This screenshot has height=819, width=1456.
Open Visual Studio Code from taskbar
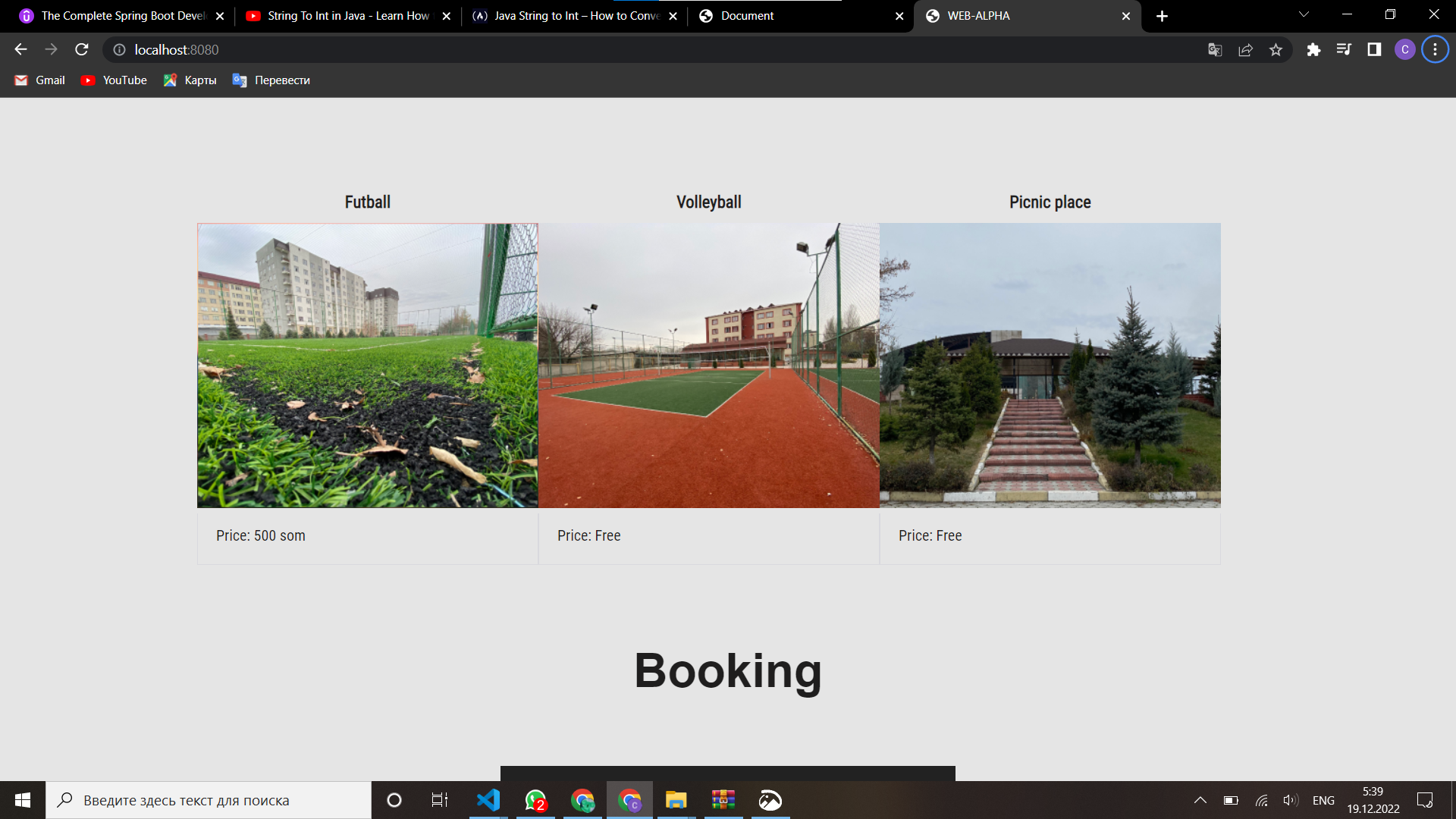tap(488, 800)
